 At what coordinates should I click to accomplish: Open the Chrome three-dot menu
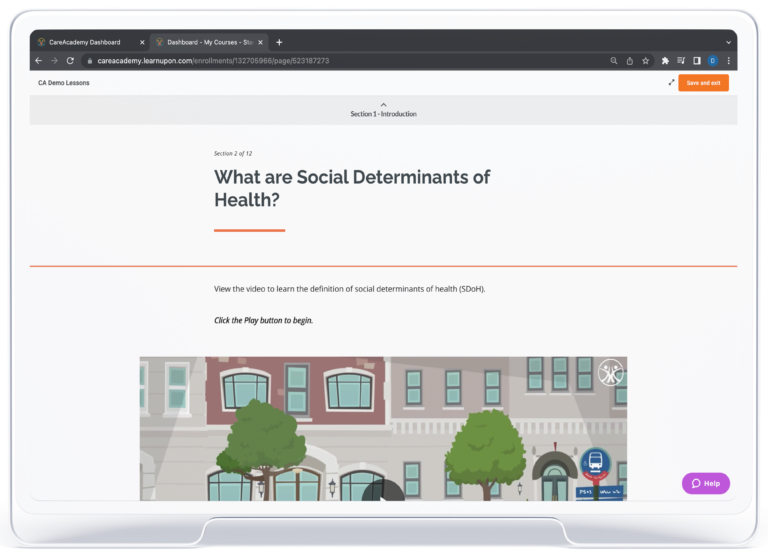[x=728, y=61]
